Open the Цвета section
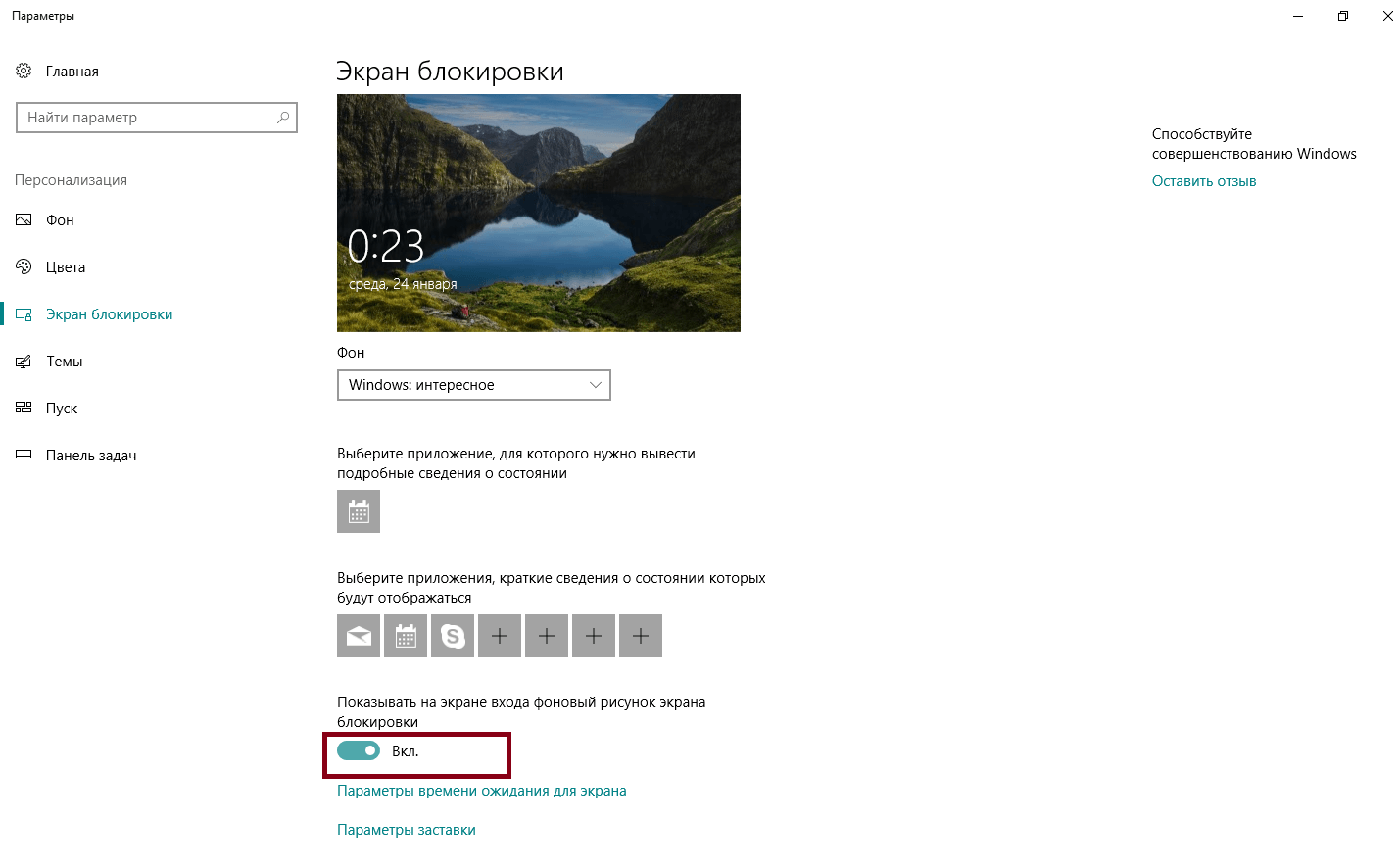 (66, 267)
